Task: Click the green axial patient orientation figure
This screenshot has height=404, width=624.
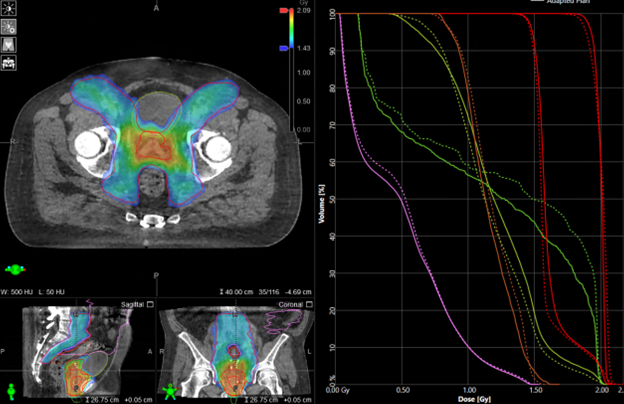Action: point(15,269)
